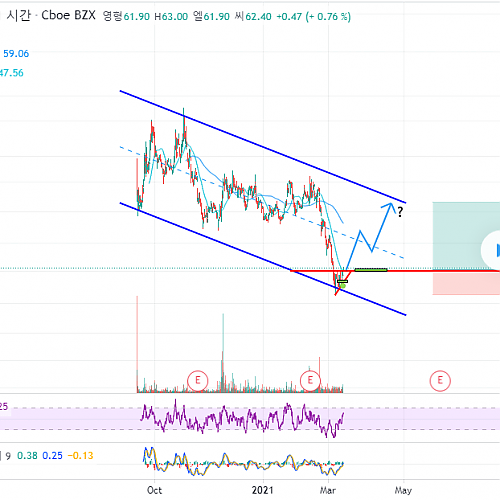Screen dimensions: 500x500
Task: Click the Mar label on time axis
Action: 328,490
